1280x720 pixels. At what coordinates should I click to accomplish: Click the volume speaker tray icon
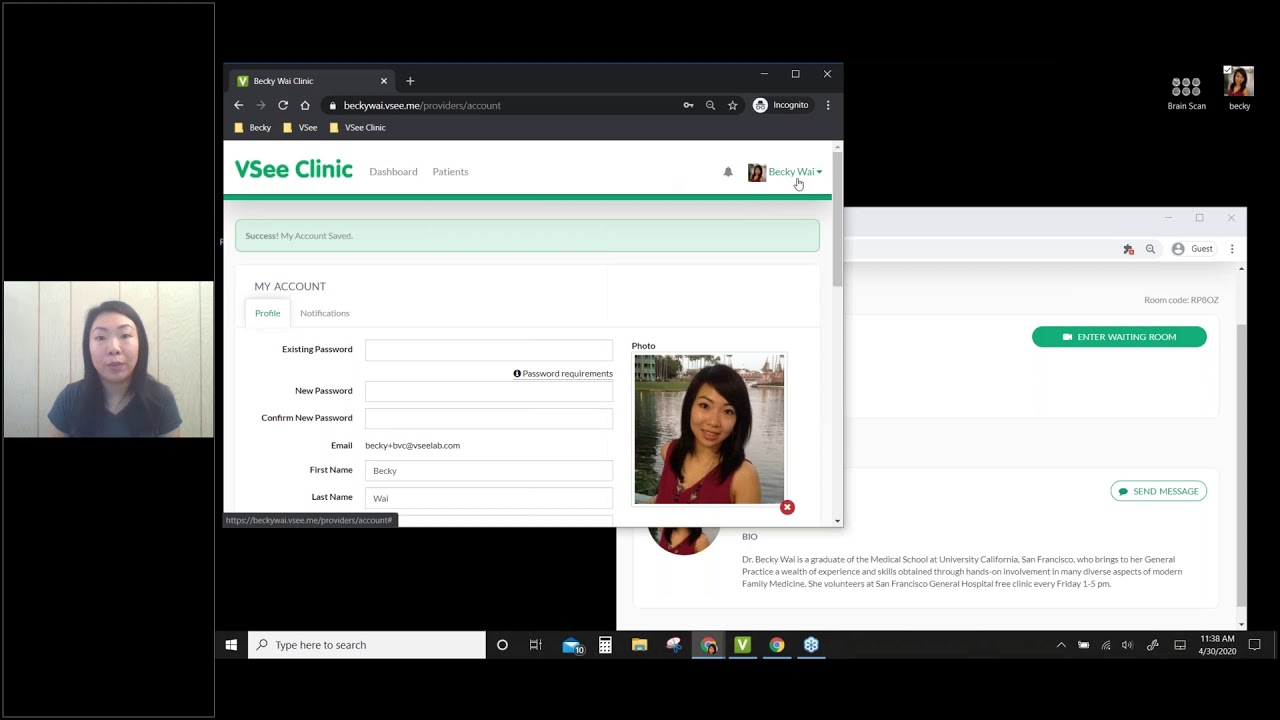tap(1128, 645)
